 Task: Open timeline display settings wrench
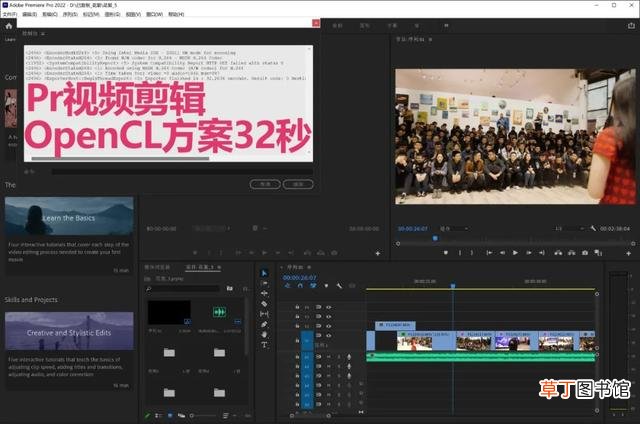(x=339, y=286)
